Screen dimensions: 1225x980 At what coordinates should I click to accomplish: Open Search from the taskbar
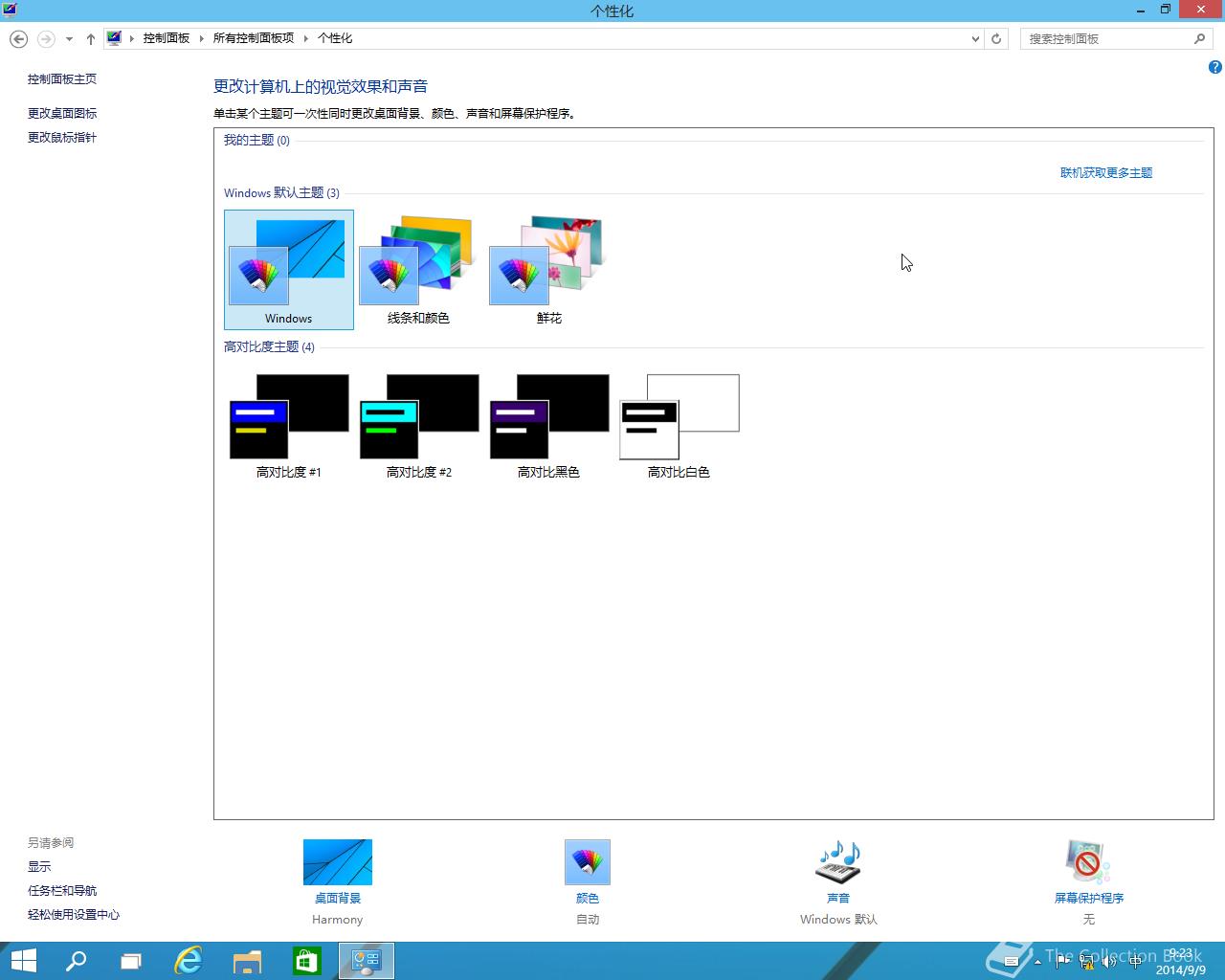coord(76,961)
